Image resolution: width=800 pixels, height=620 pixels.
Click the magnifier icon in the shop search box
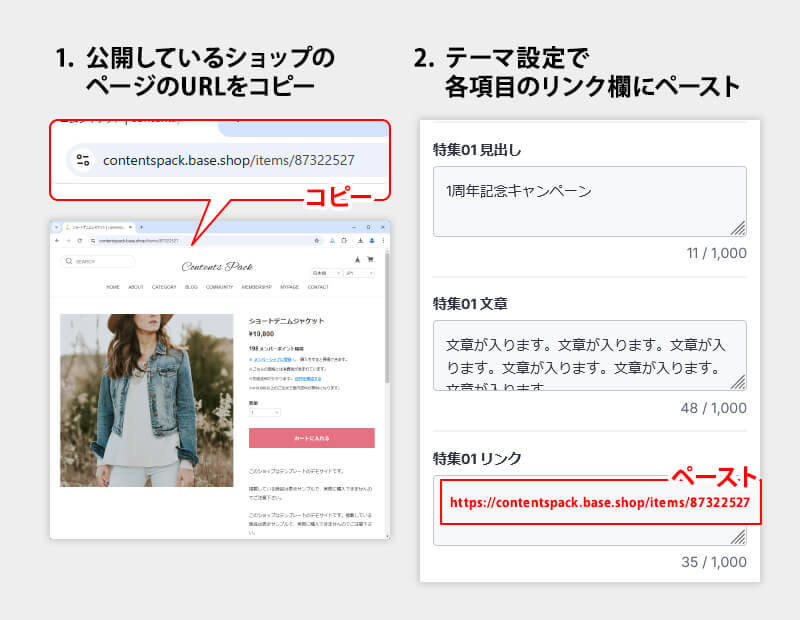pos(69,261)
